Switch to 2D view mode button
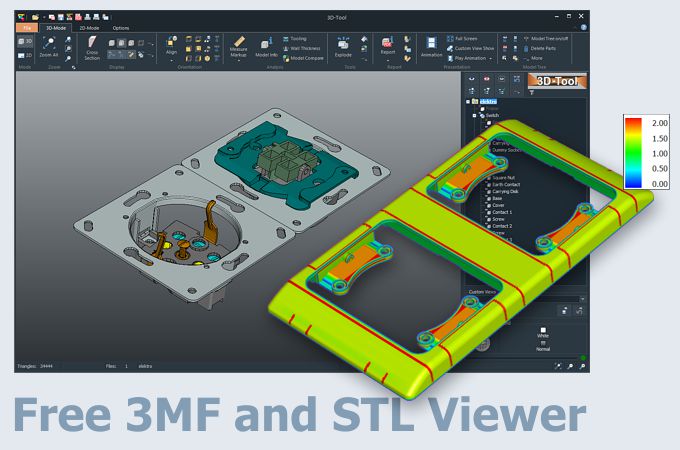The width and height of the screenshot is (680, 450). (x=24, y=57)
